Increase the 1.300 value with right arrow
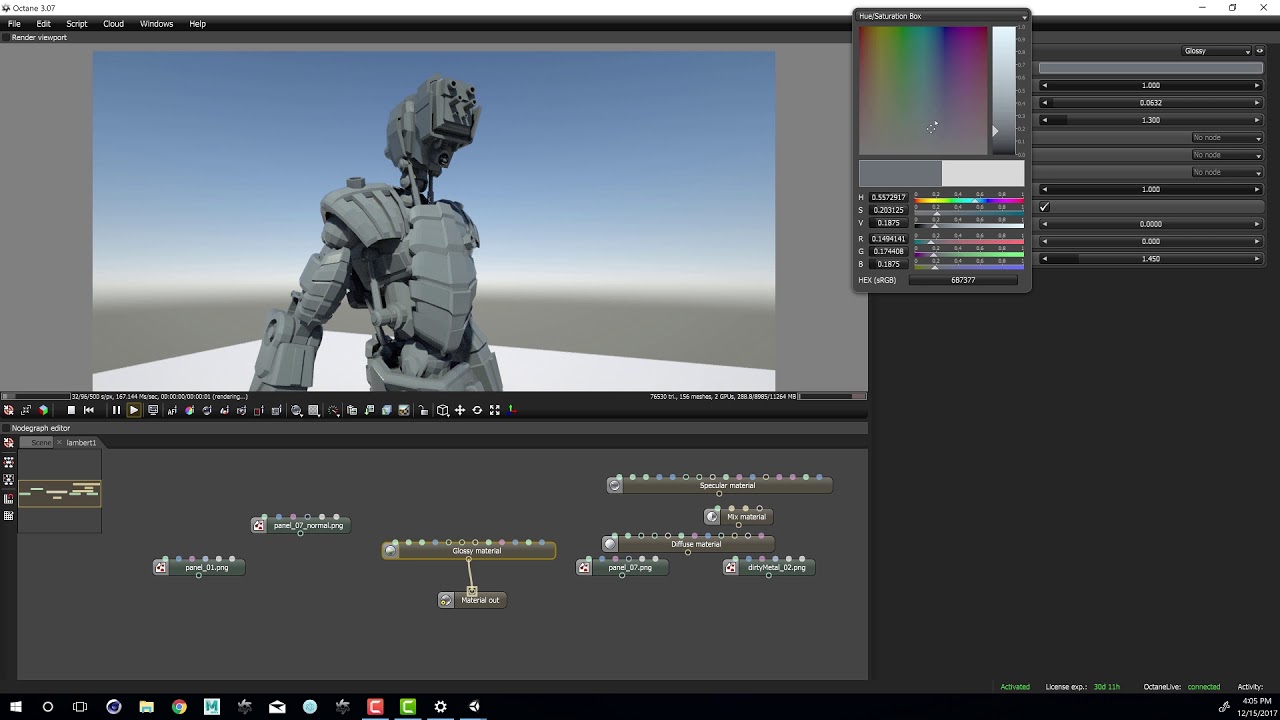Screen dimensions: 1280x720 (x=1257, y=120)
